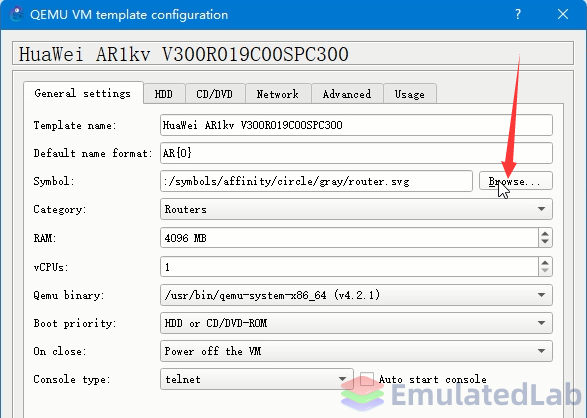Open the CD/DVD tab
The height and width of the screenshot is (418, 587).
[215, 94]
